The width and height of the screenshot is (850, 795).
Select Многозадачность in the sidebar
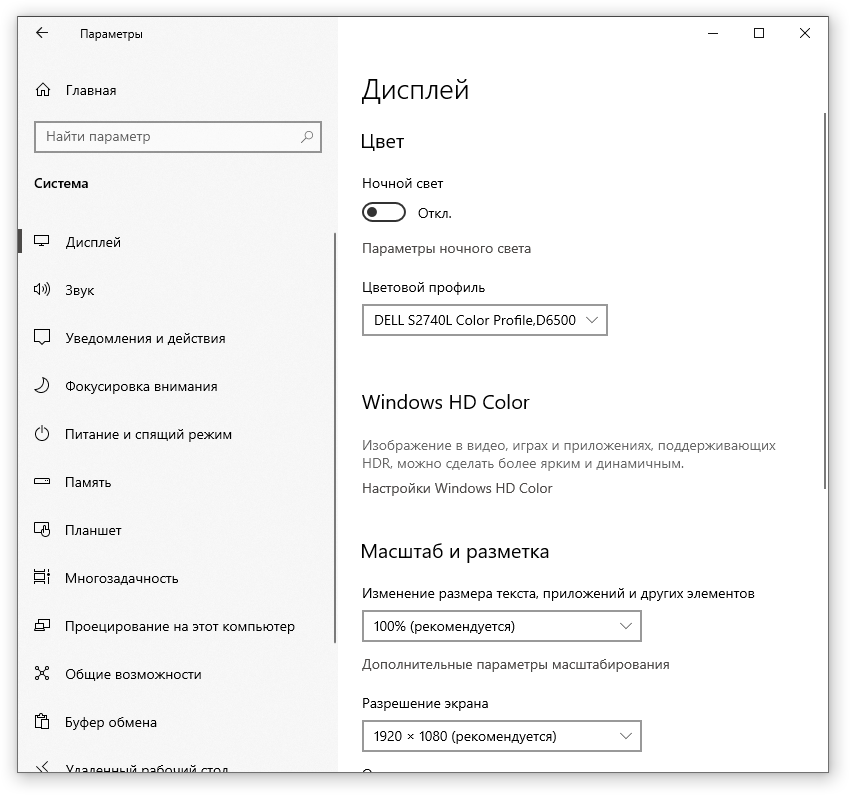pos(121,578)
